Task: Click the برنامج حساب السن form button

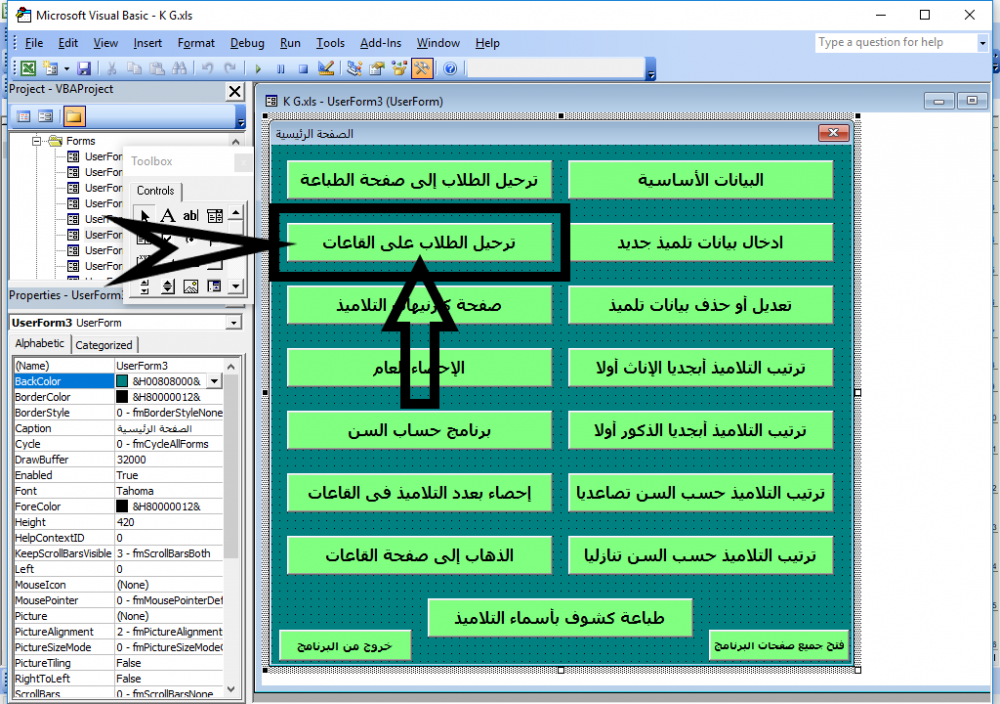Action: pyautogui.click(x=420, y=430)
